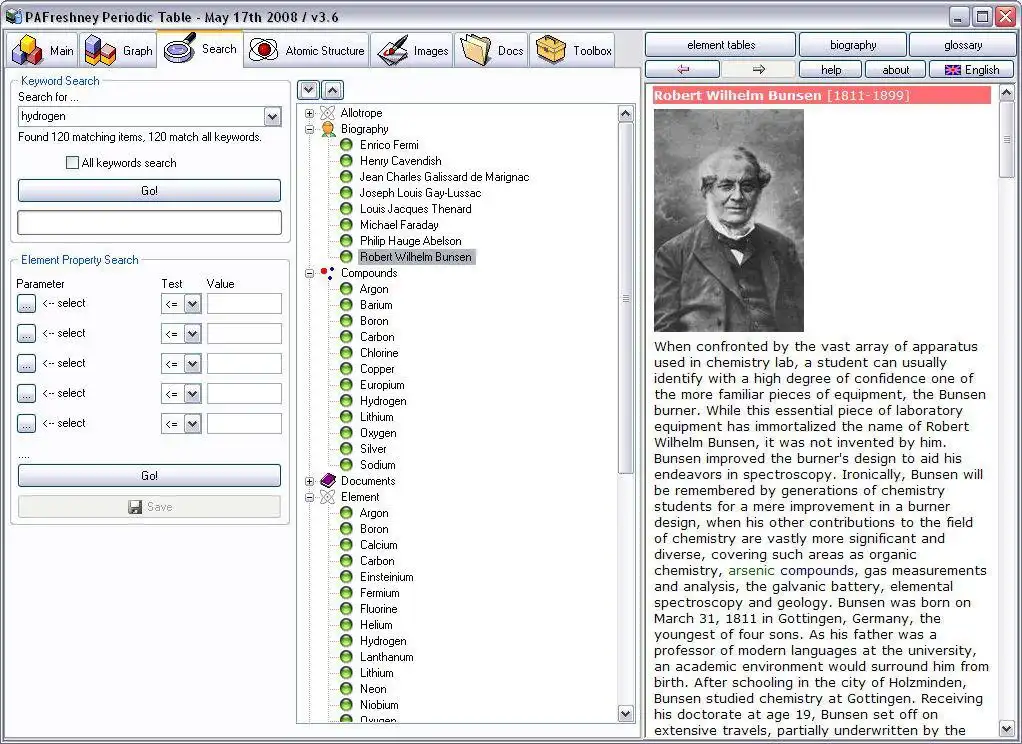Click the Docs folder icon

tap(475, 50)
